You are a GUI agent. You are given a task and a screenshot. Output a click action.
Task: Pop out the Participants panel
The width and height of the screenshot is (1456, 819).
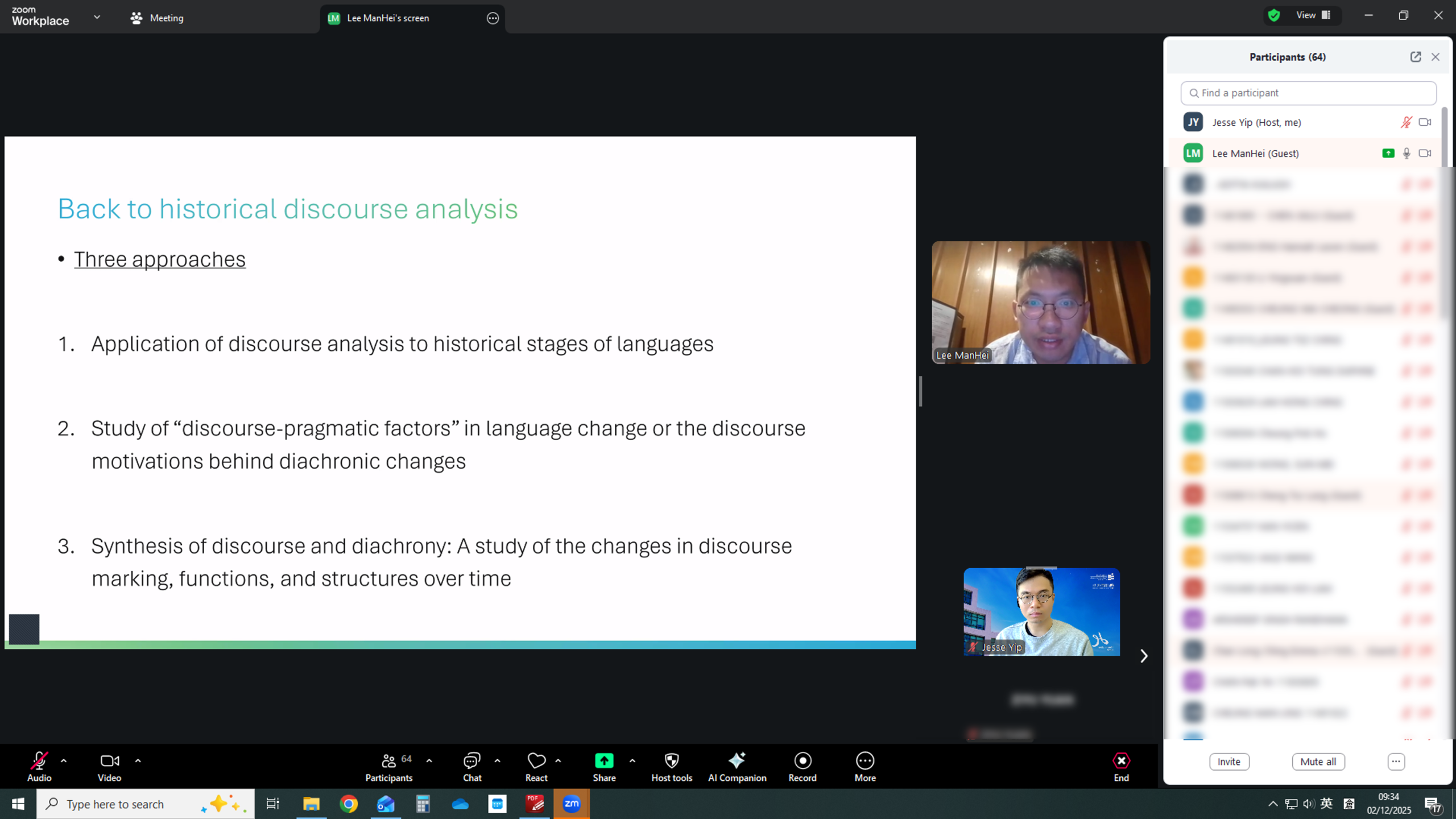(1415, 57)
